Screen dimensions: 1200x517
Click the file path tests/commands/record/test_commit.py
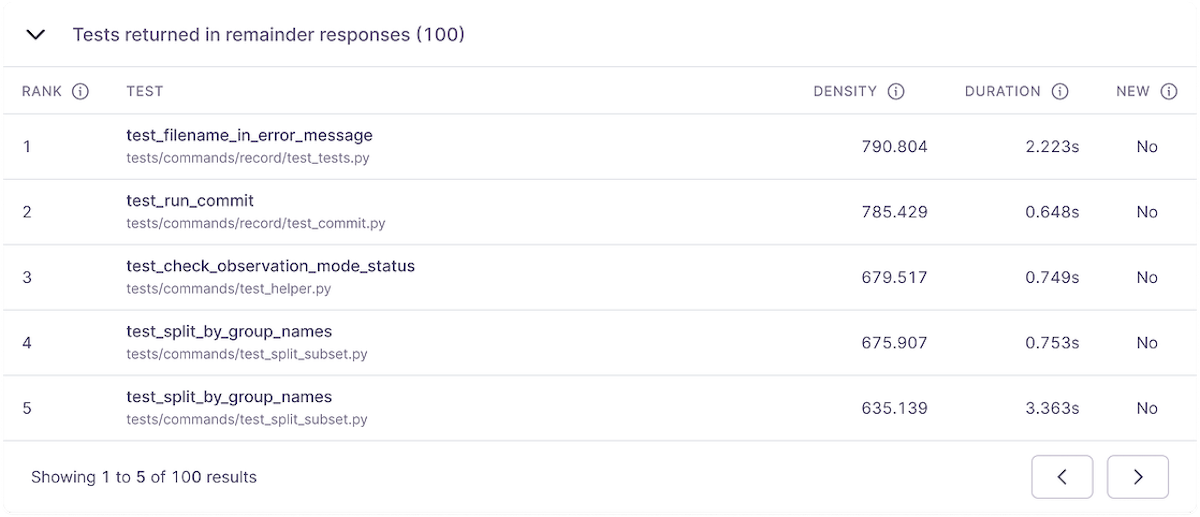click(256, 223)
